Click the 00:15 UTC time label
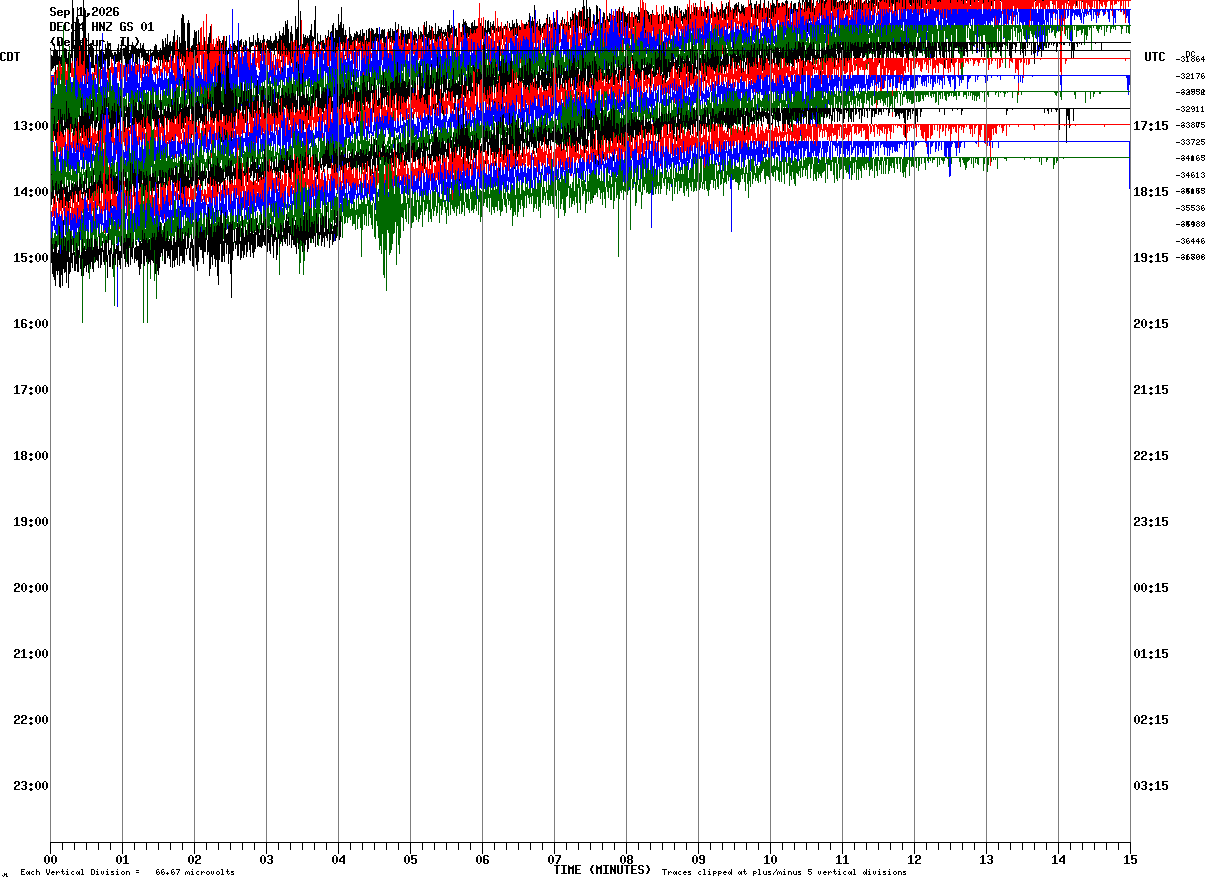Image resolution: width=1210 pixels, height=886 pixels. click(1151, 588)
